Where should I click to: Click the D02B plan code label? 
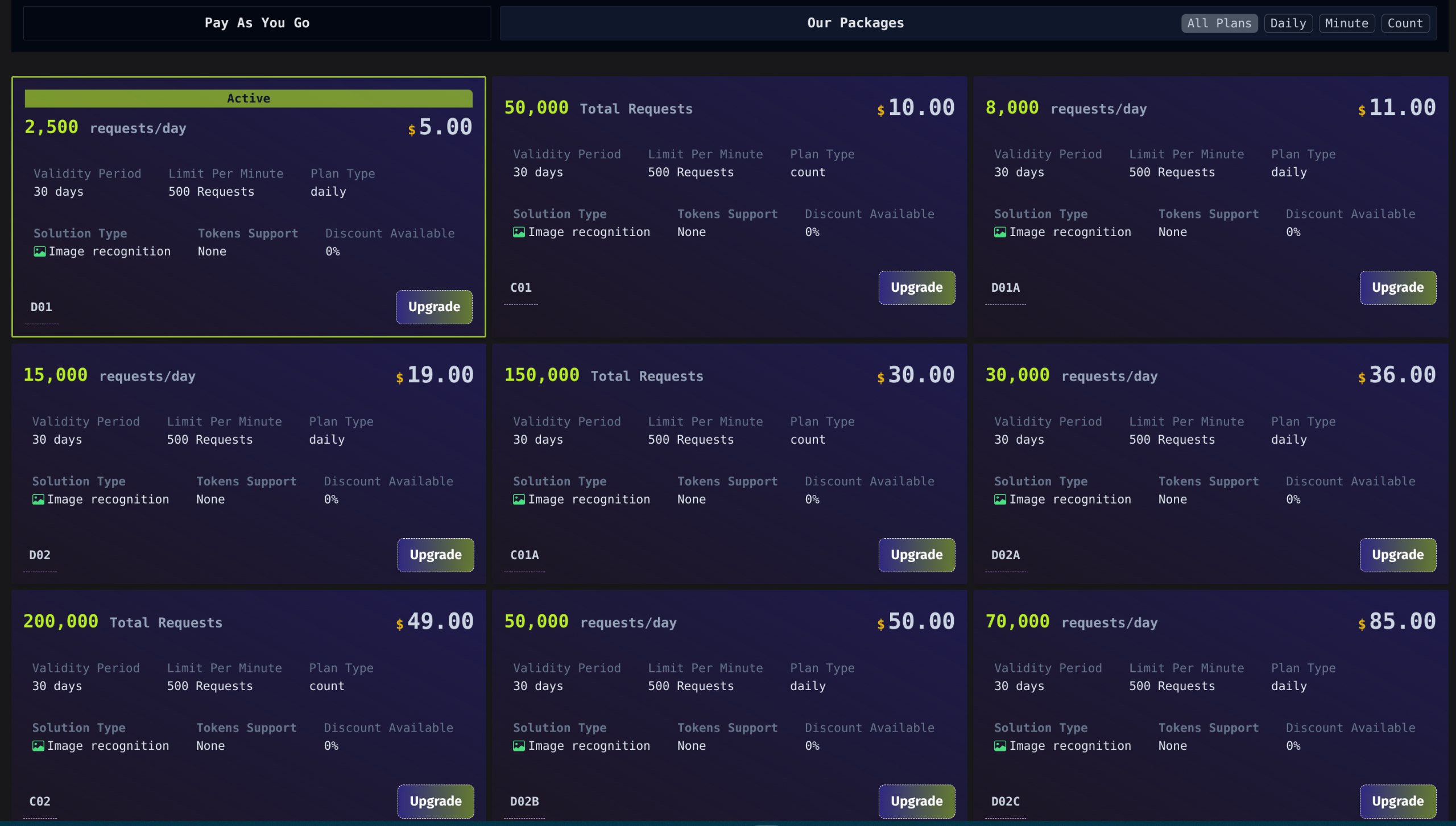[524, 802]
